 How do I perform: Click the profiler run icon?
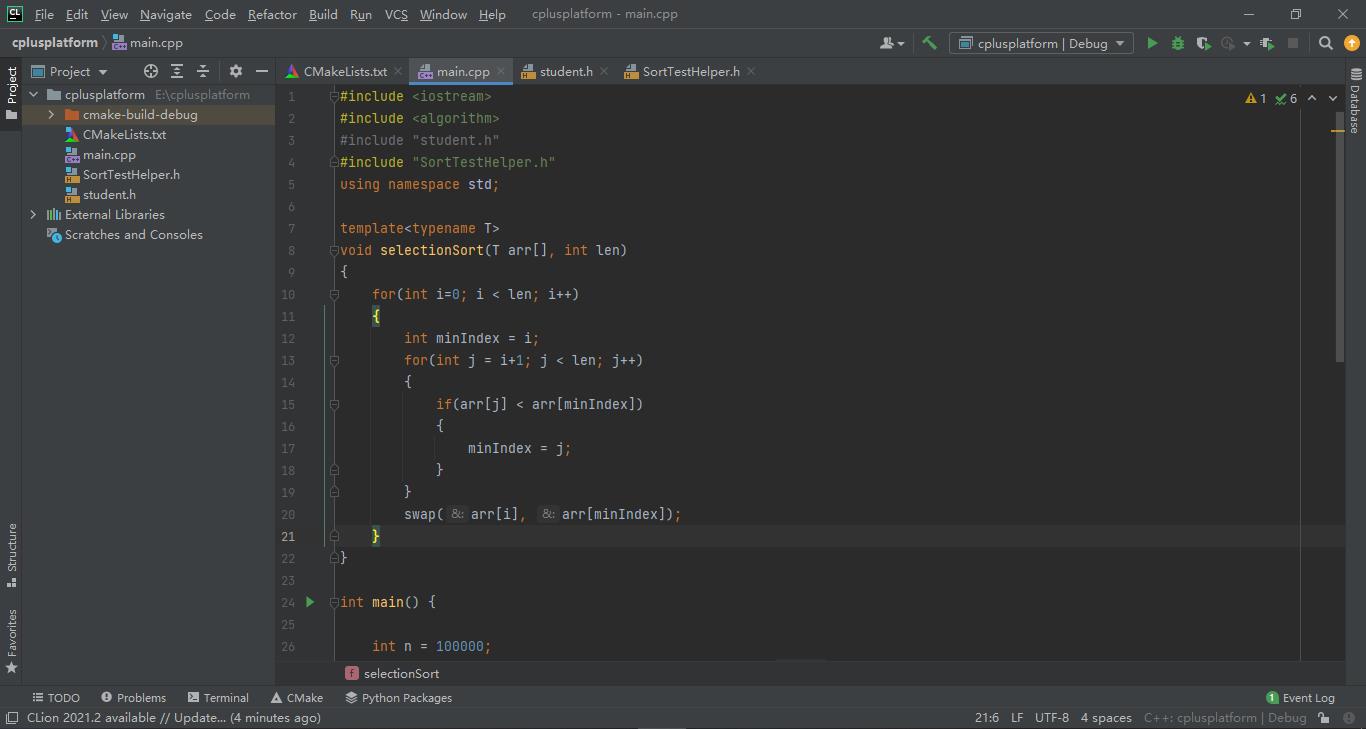pyautogui.click(x=1228, y=43)
